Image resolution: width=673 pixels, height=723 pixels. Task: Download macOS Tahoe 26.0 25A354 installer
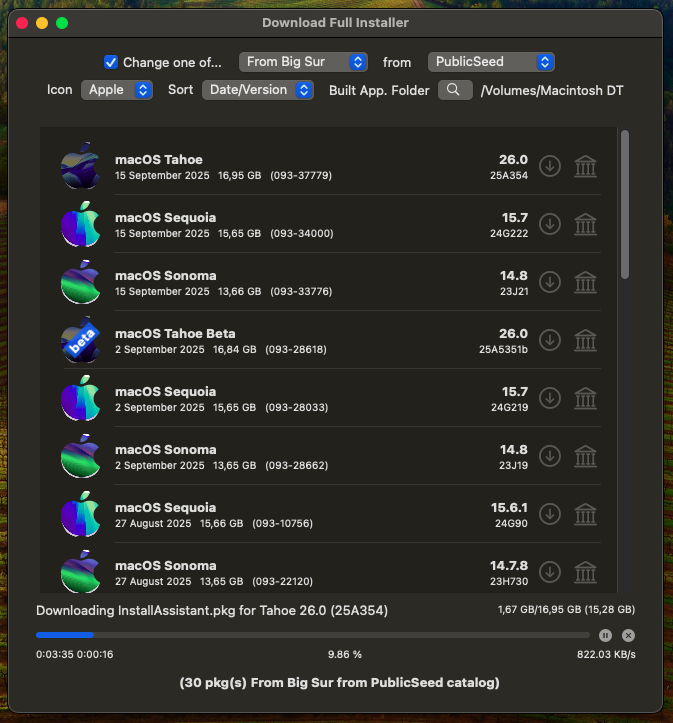coord(550,166)
